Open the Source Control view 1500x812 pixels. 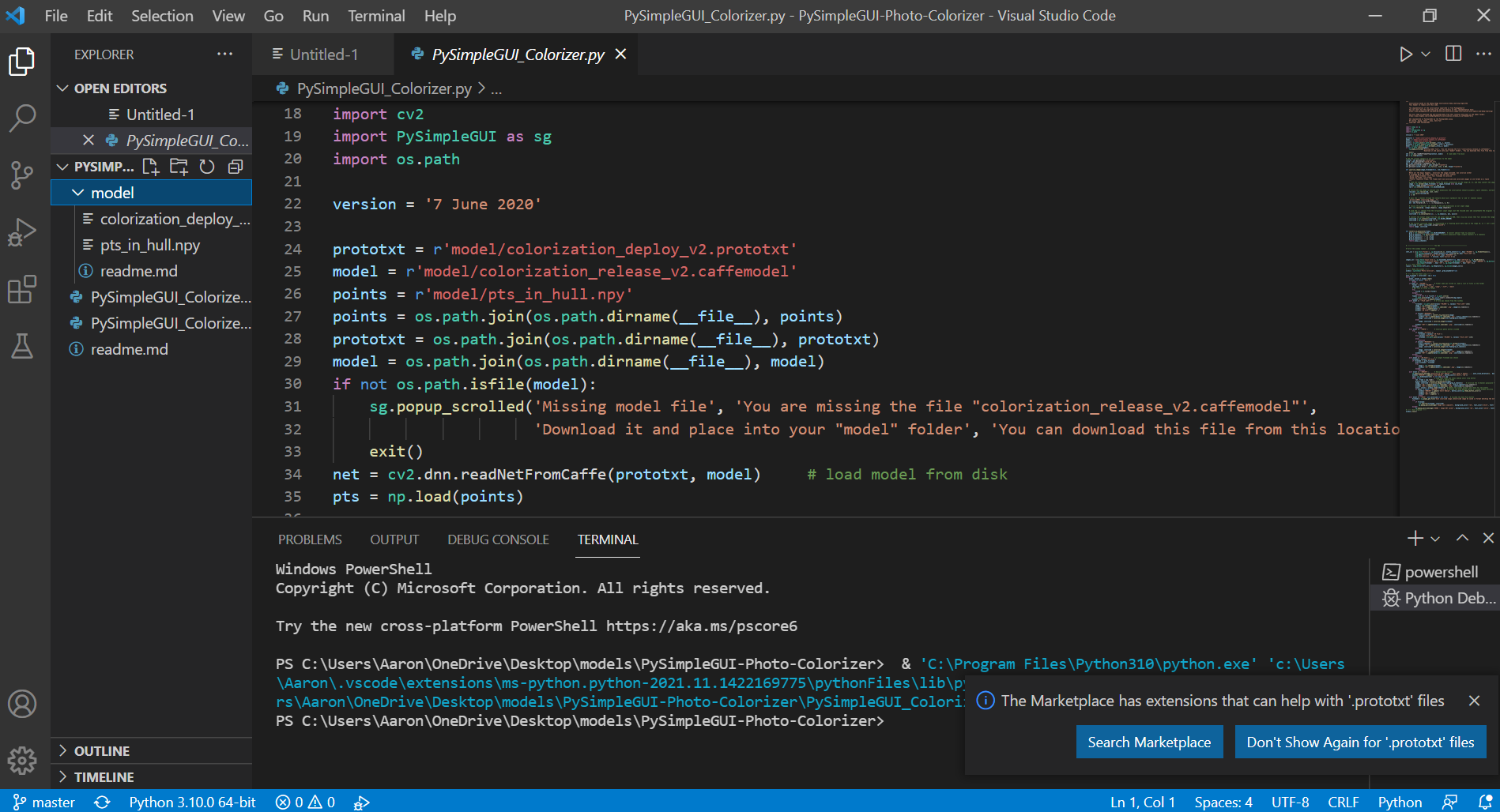tap(23, 175)
